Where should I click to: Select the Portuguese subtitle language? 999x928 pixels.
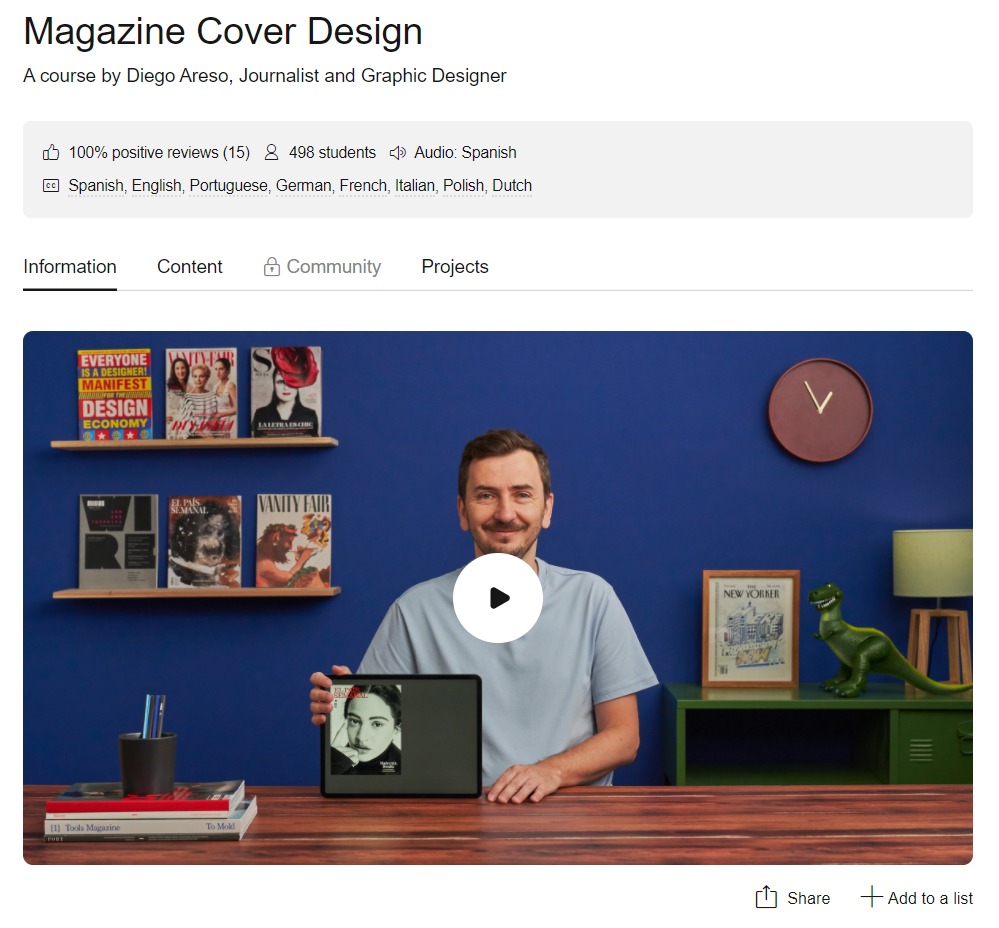tap(229, 186)
